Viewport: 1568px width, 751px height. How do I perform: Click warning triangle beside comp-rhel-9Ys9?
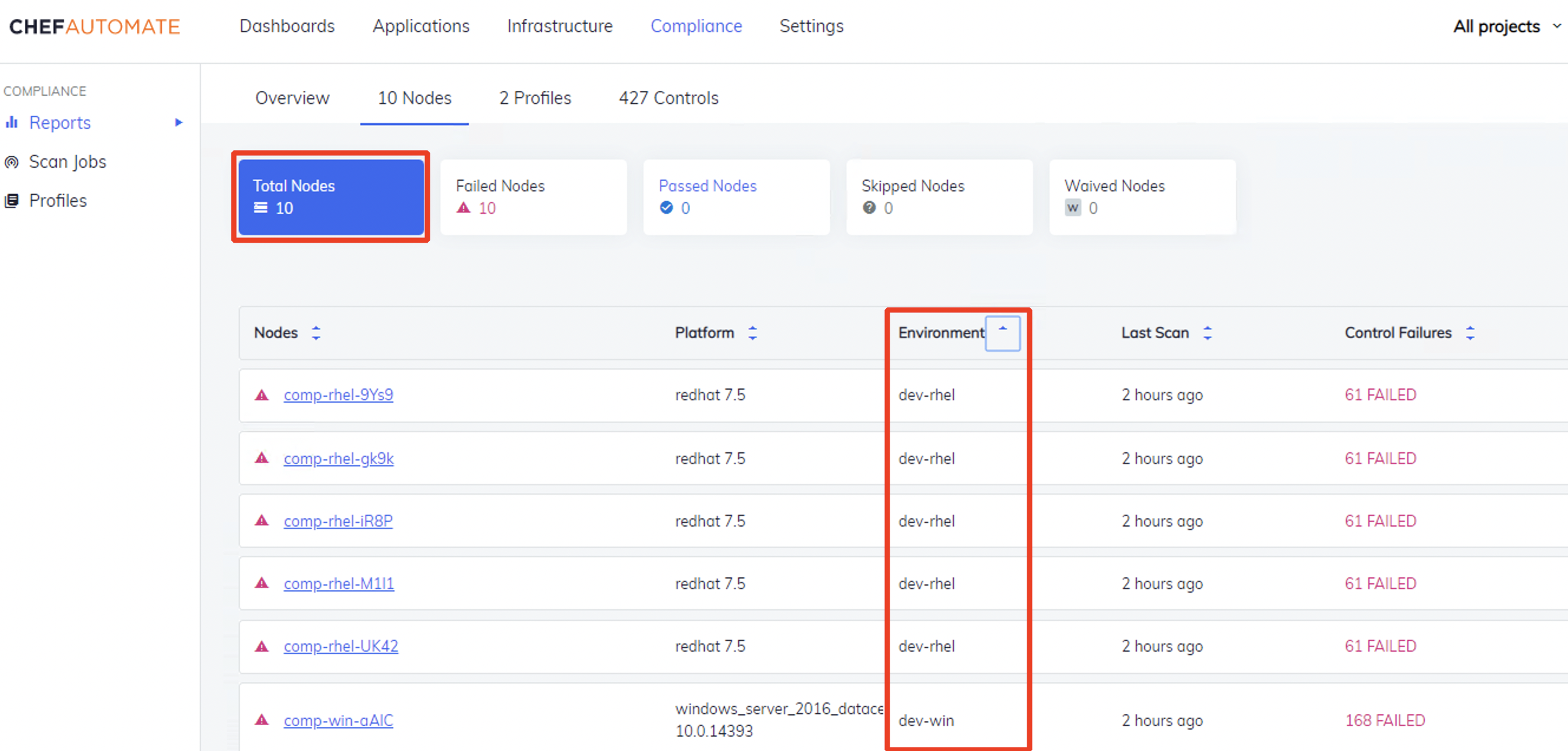(x=262, y=395)
